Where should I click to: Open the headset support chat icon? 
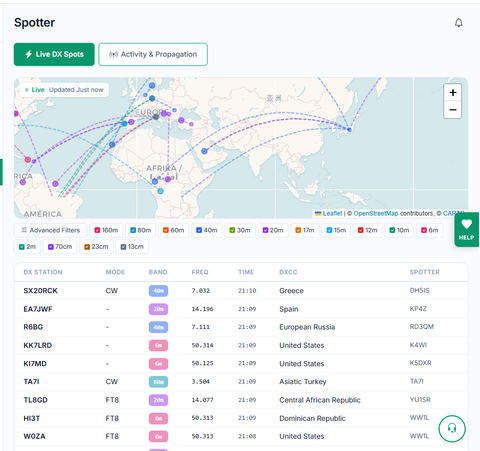pos(452,428)
